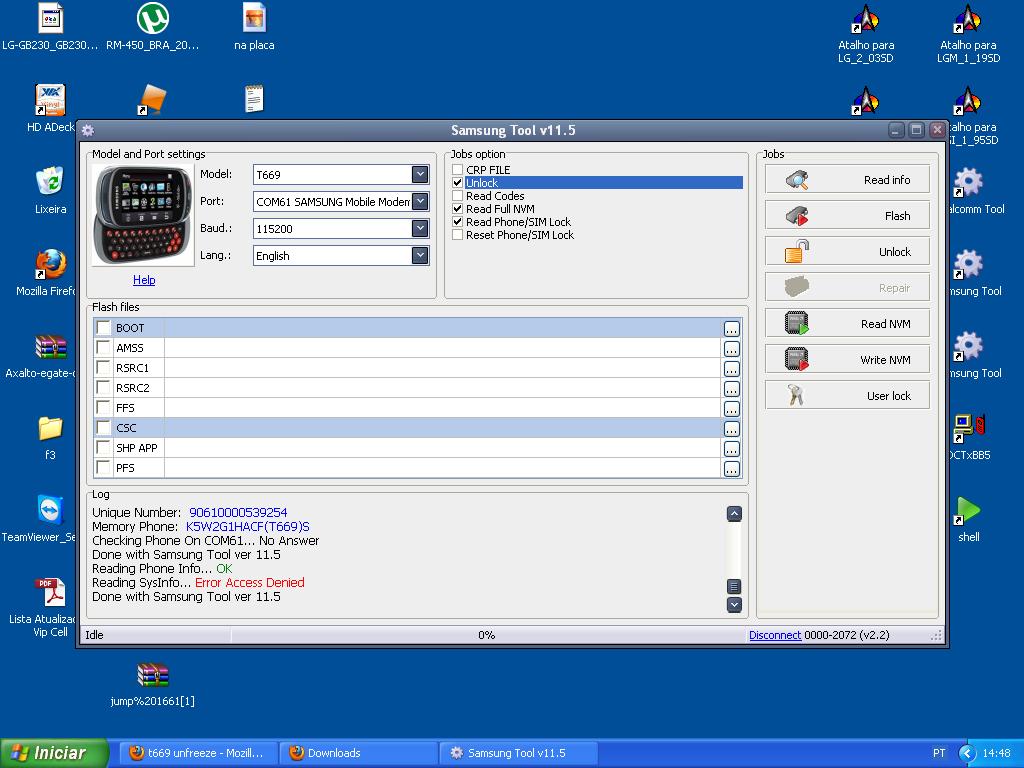Click the Unlock job button
Image resolution: width=1024 pixels, height=768 pixels.
(847, 251)
